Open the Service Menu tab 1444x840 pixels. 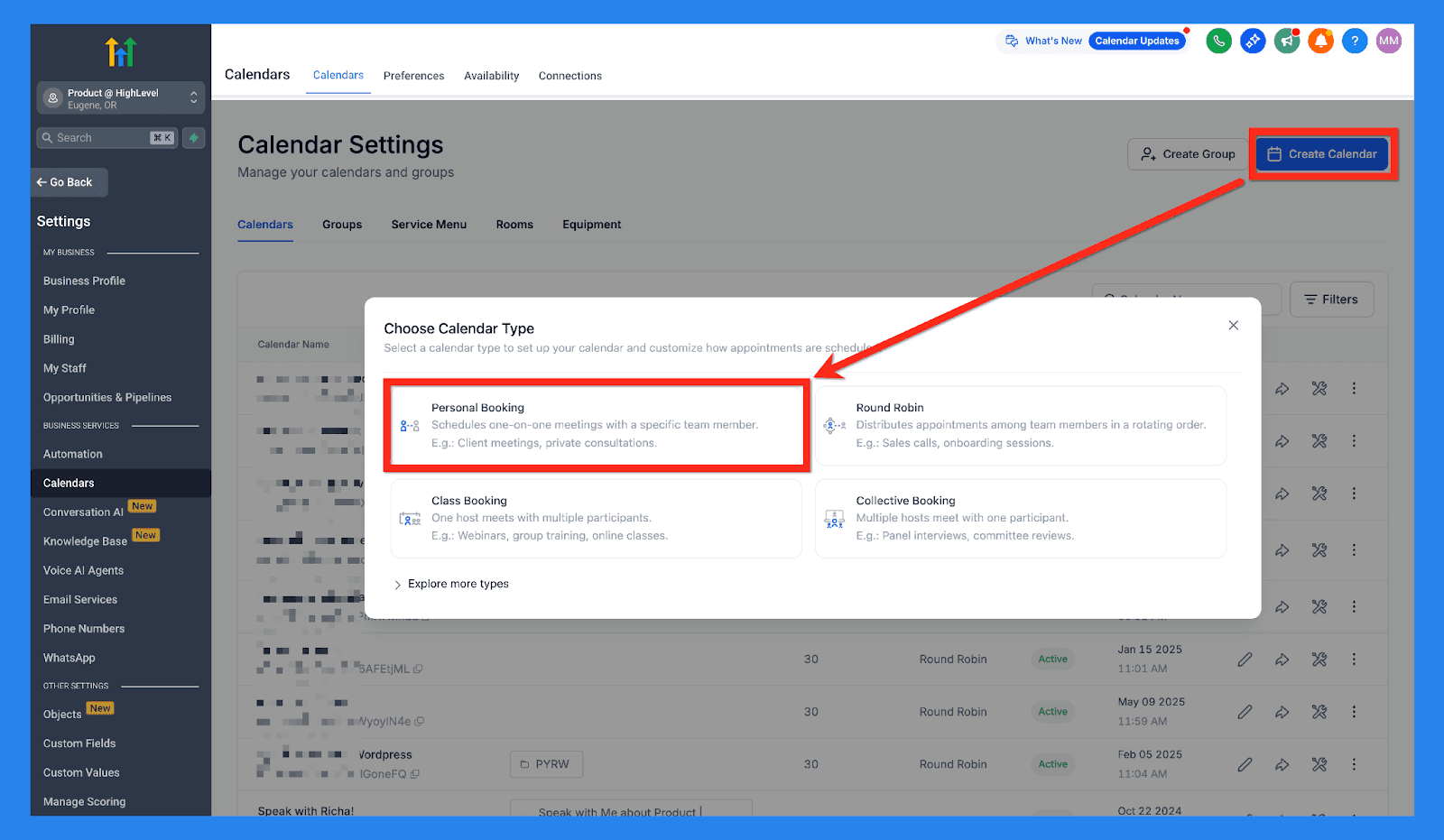click(429, 225)
